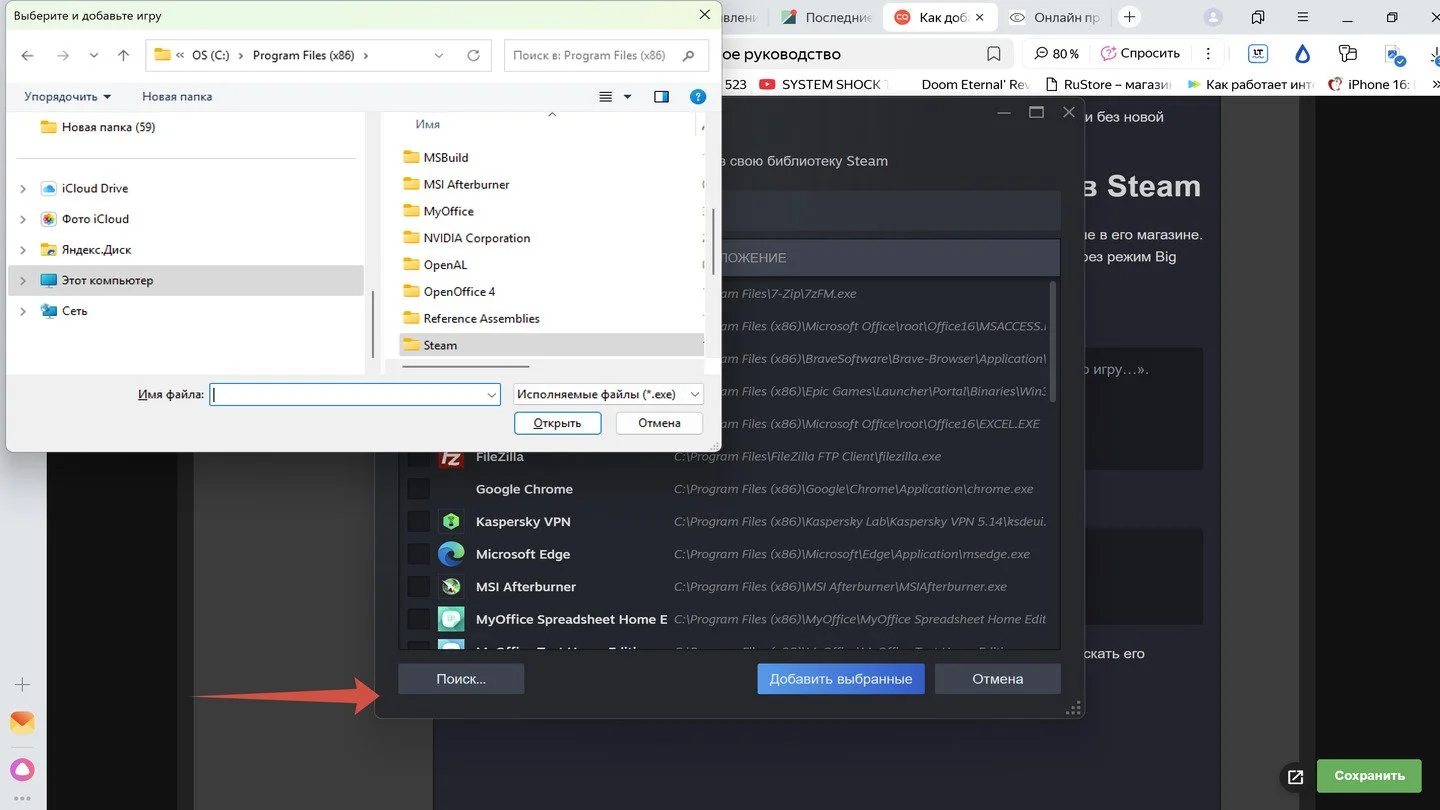Click the Добавить выбранные button

[x=841, y=679]
